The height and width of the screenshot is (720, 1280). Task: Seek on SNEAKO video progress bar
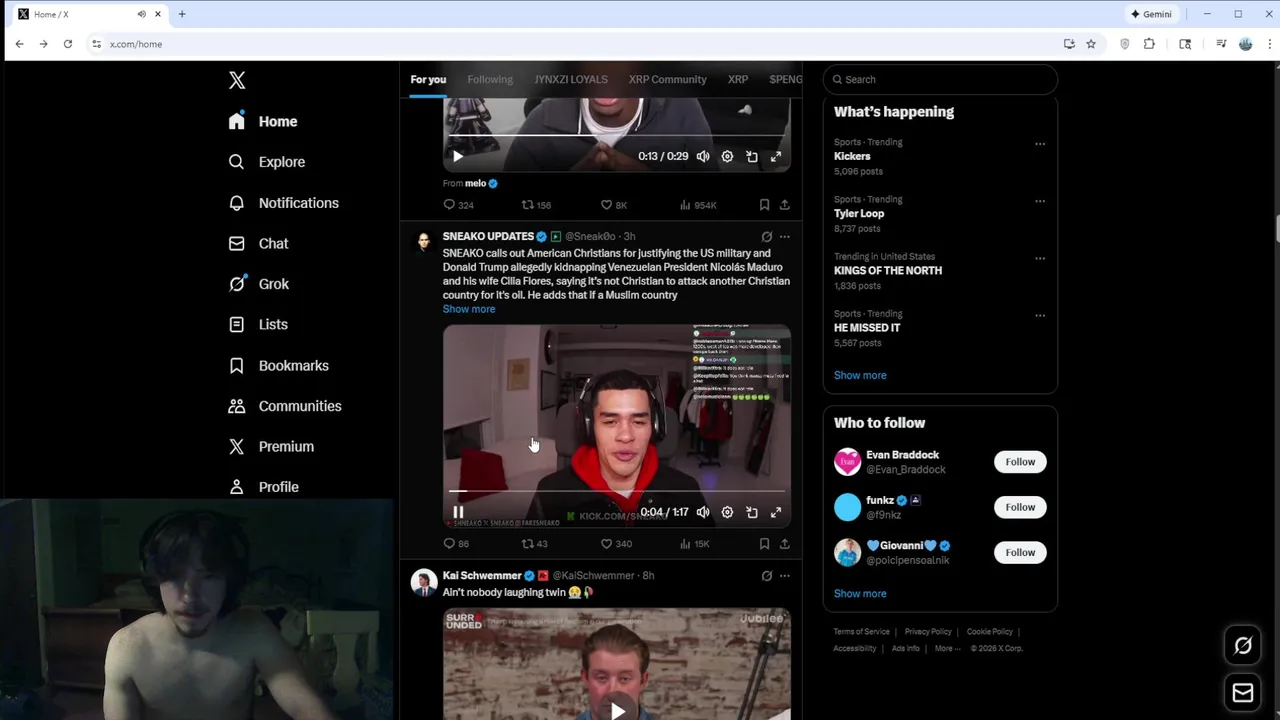617,491
